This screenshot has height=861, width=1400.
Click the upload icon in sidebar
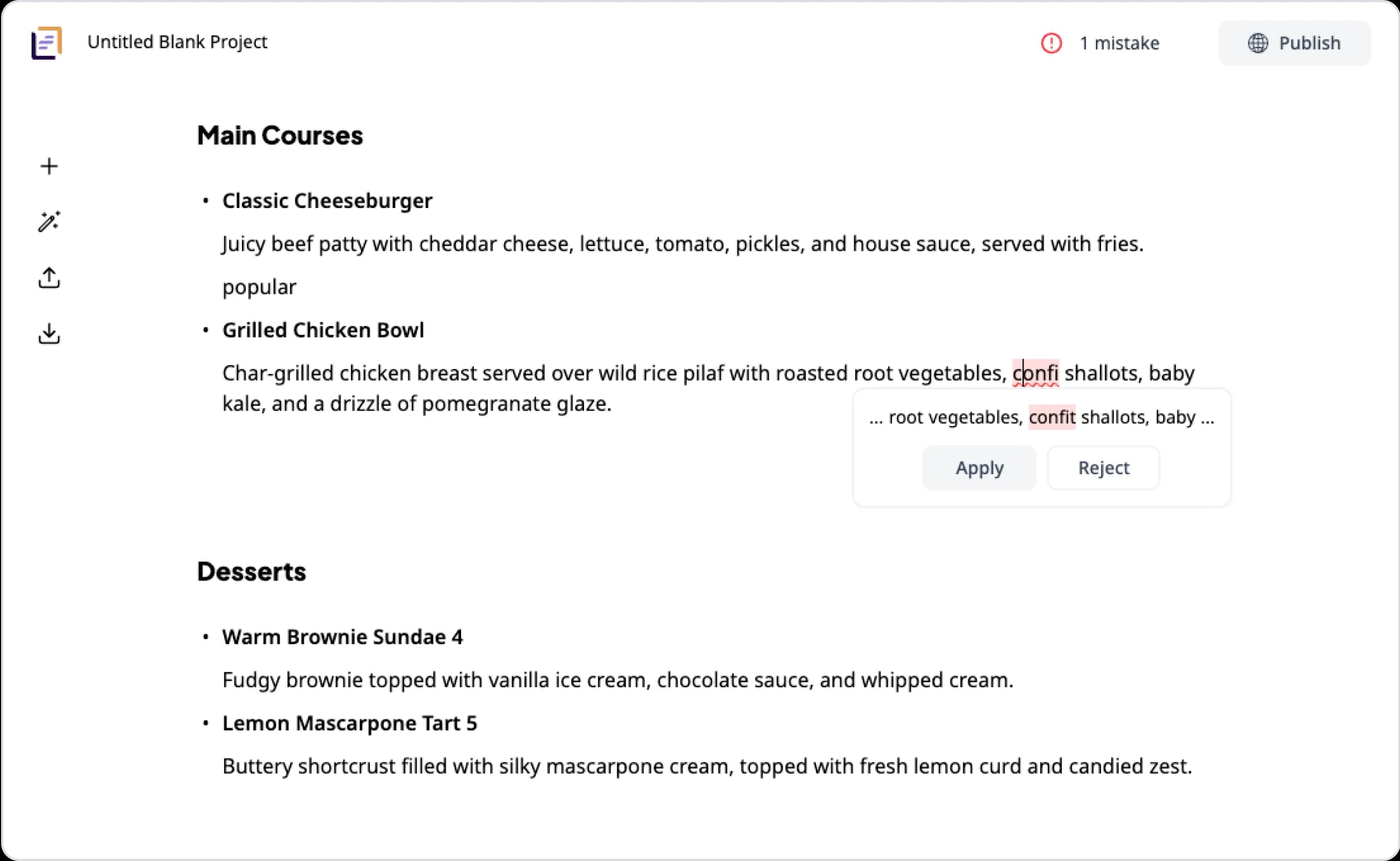click(49, 278)
